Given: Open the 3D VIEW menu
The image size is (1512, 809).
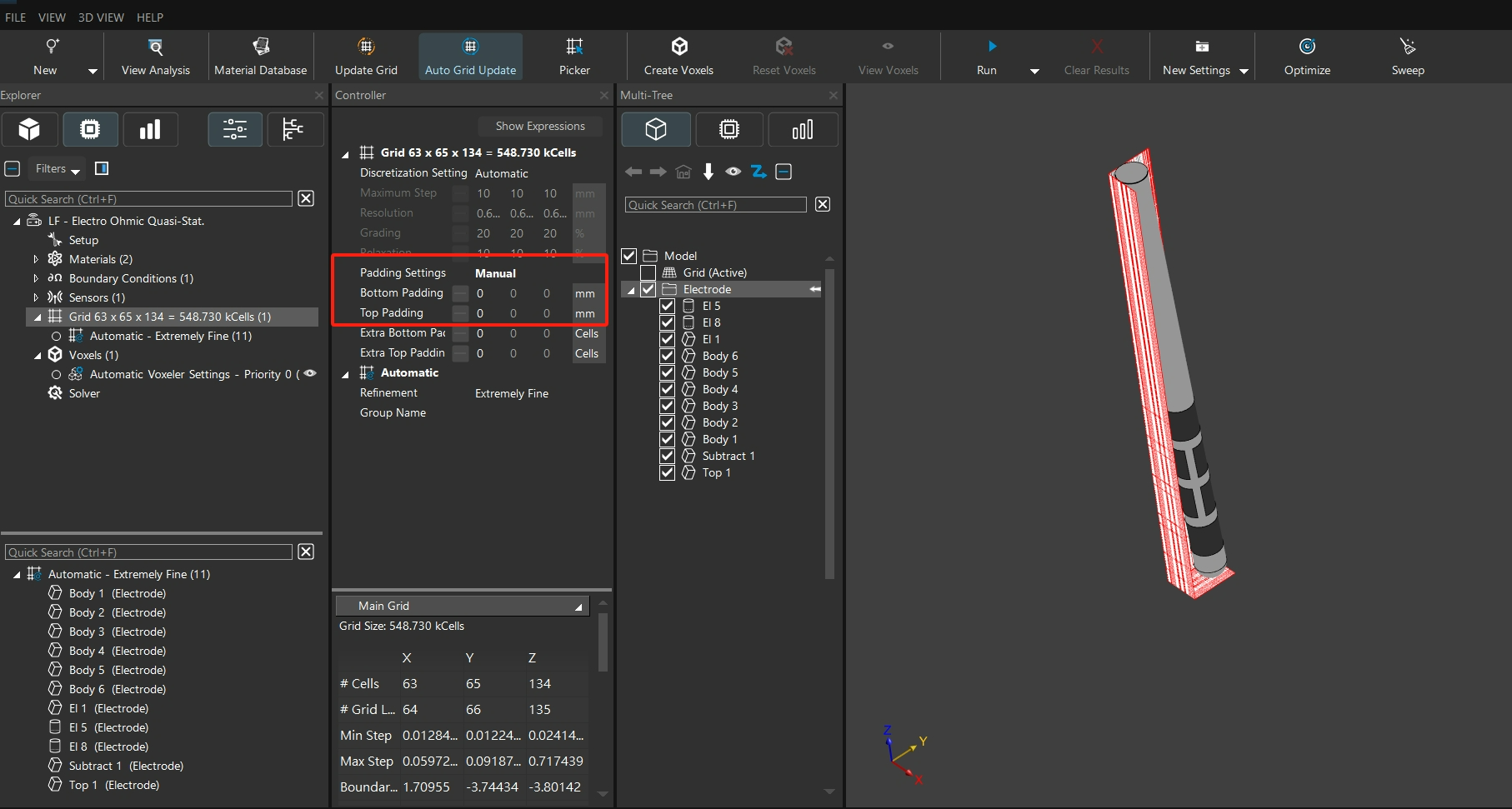Looking at the screenshot, I should [x=101, y=17].
